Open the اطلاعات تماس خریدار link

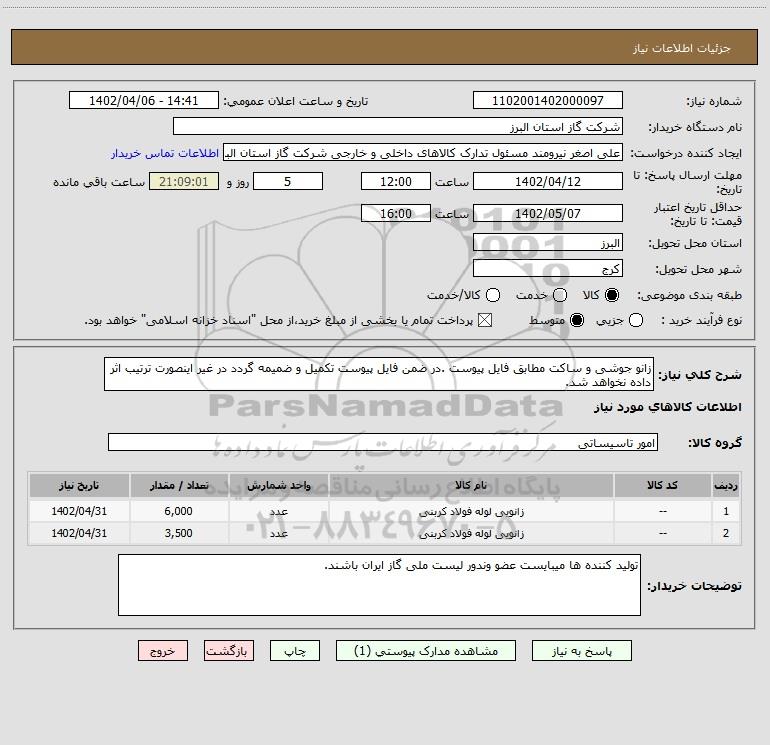[165, 153]
